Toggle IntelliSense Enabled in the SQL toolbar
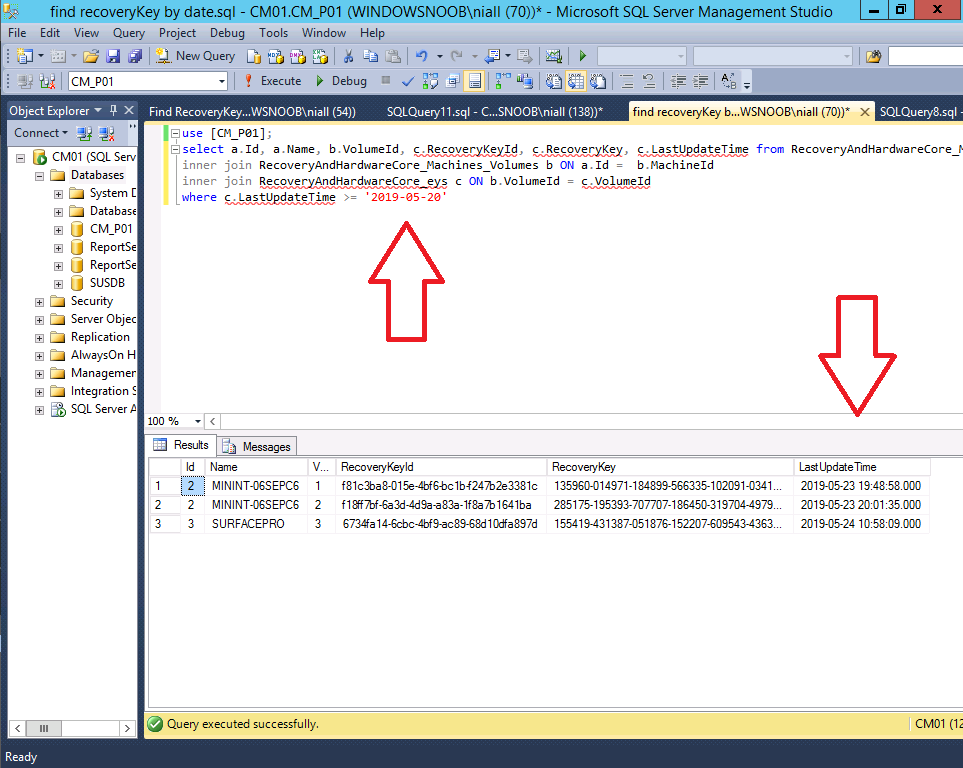Screen dimensions: 963x768 coord(475,81)
